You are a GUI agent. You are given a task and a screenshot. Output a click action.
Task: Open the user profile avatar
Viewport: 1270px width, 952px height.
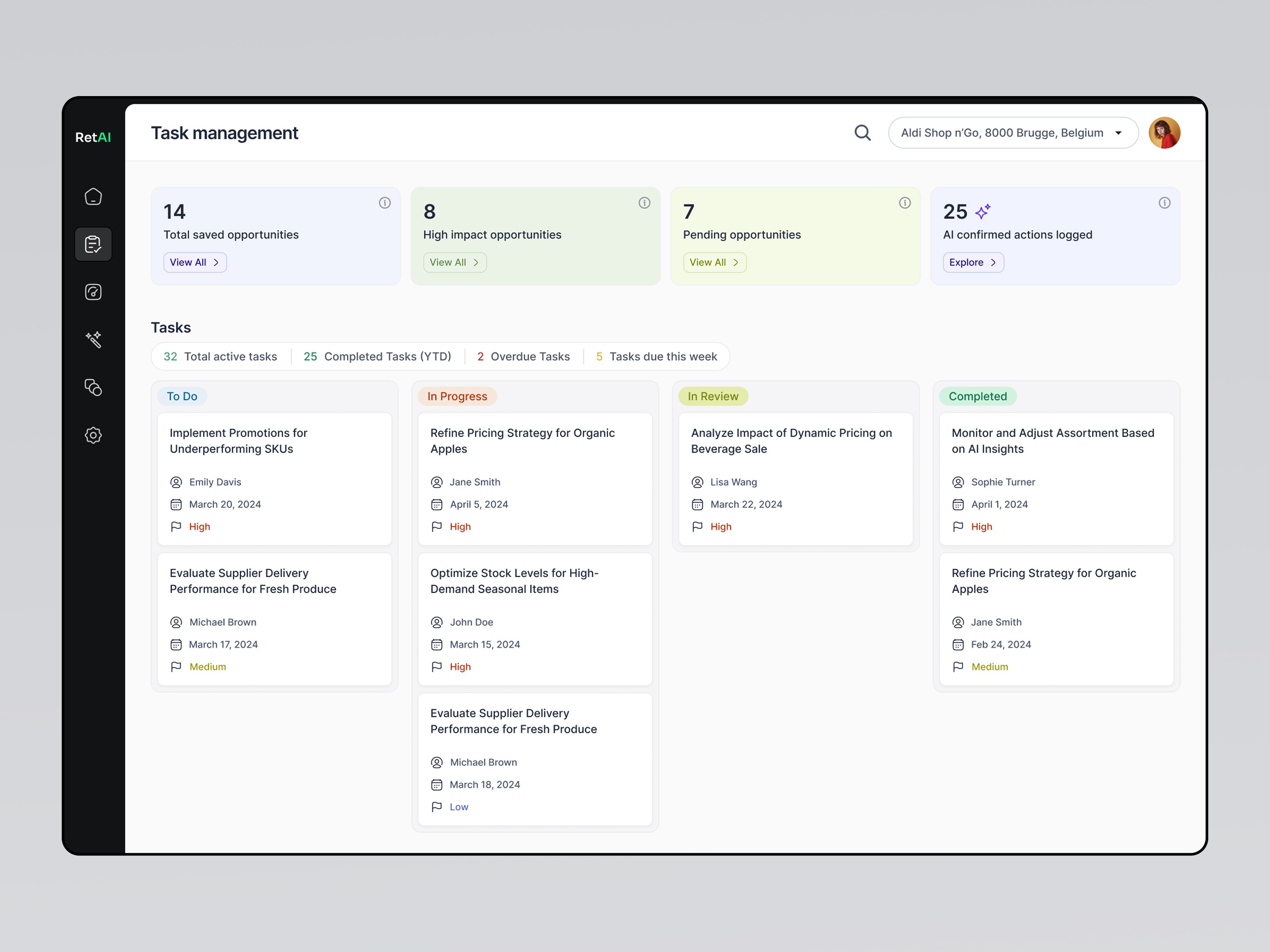[1164, 133]
